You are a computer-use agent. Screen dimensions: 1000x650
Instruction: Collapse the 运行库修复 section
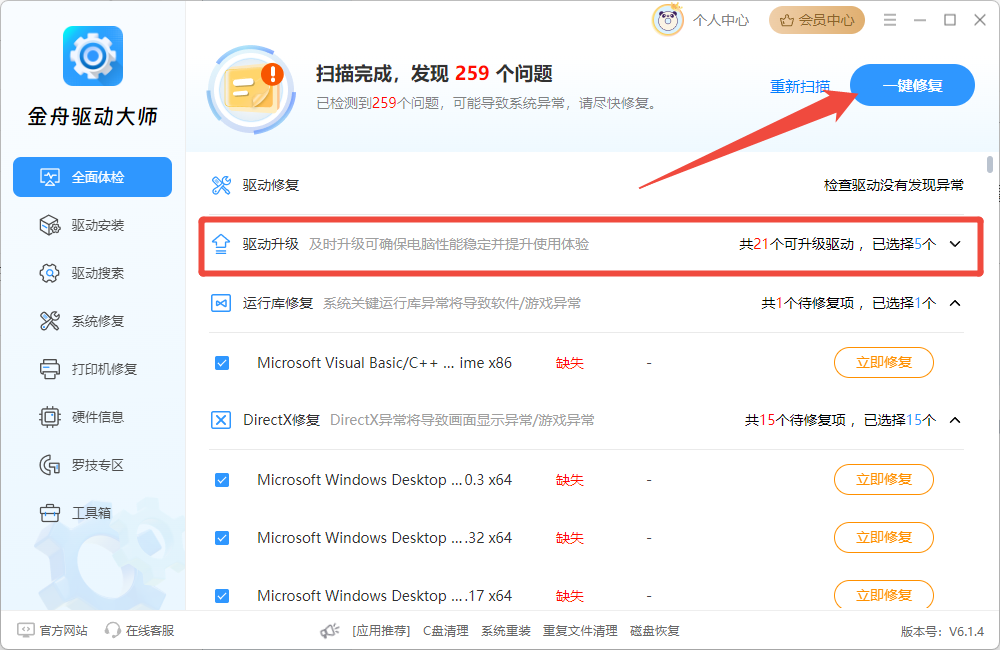[954, 305]
